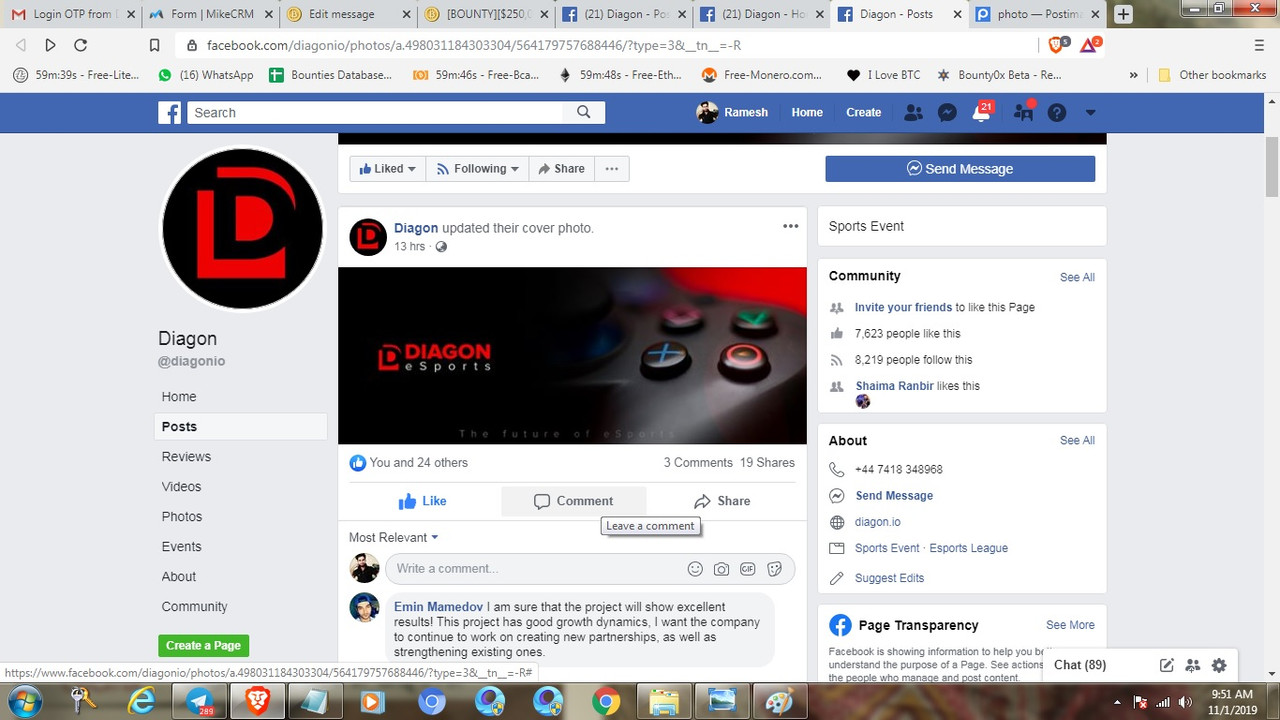This screenshot has height=720, width=1280.
Task: Select Community in the page sidebar
Action: point(194,607)
